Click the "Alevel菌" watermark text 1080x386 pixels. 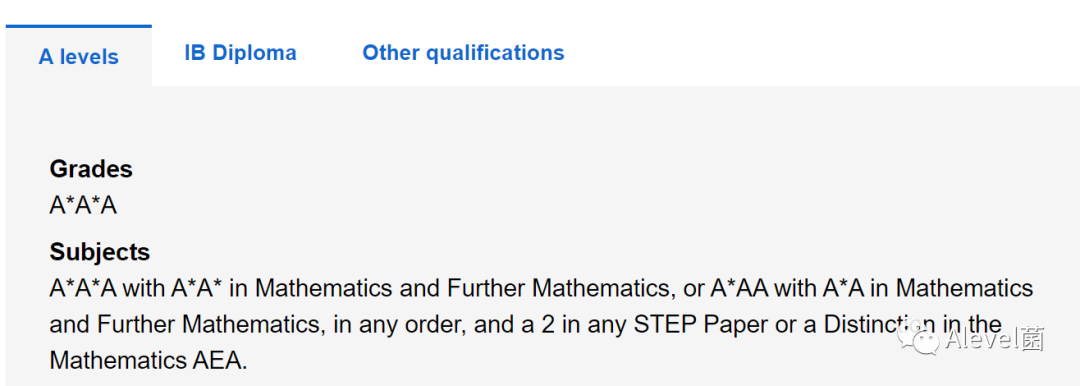point(995,339)
